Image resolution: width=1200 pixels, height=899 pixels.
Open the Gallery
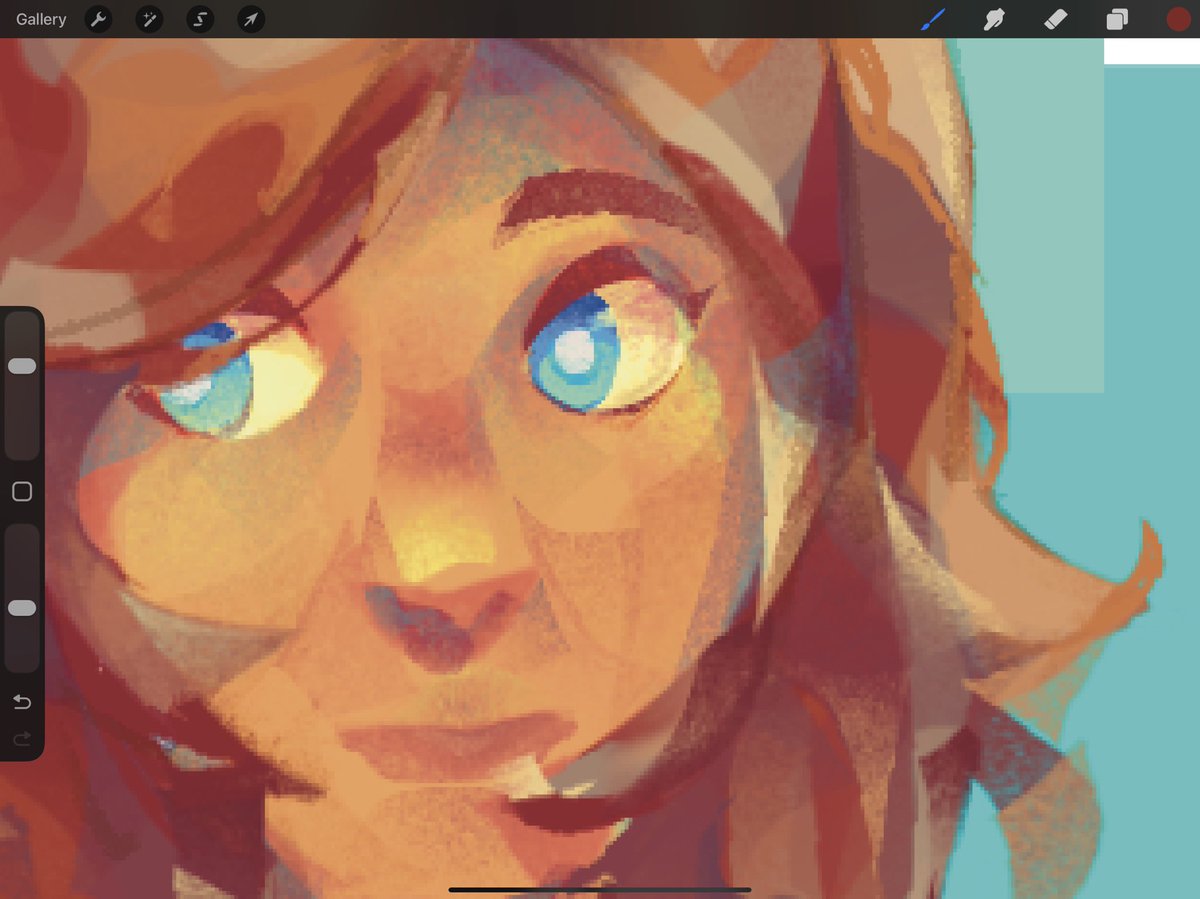coord(41,19)
